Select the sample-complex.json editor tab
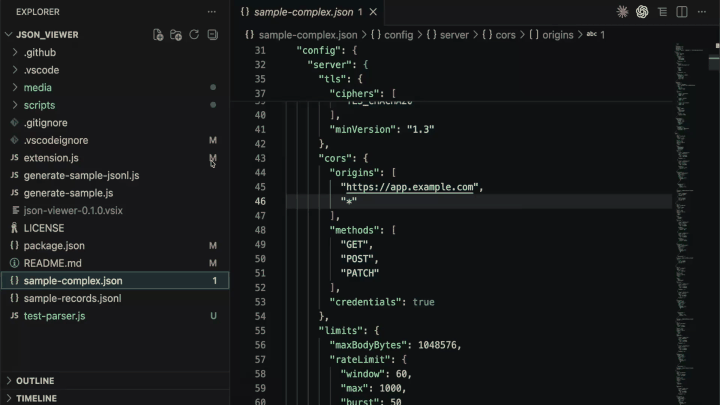Screen dimensions: 720x405 point(307,12)
